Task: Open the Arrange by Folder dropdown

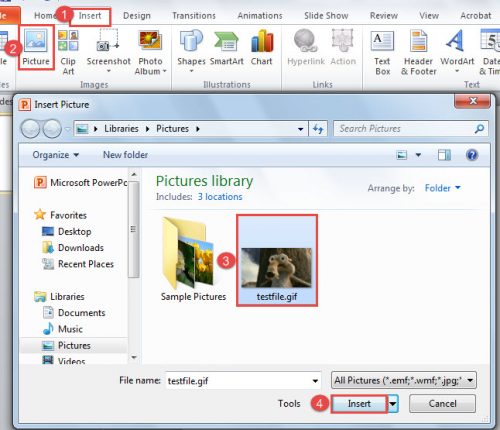Action: pos(443,188)
